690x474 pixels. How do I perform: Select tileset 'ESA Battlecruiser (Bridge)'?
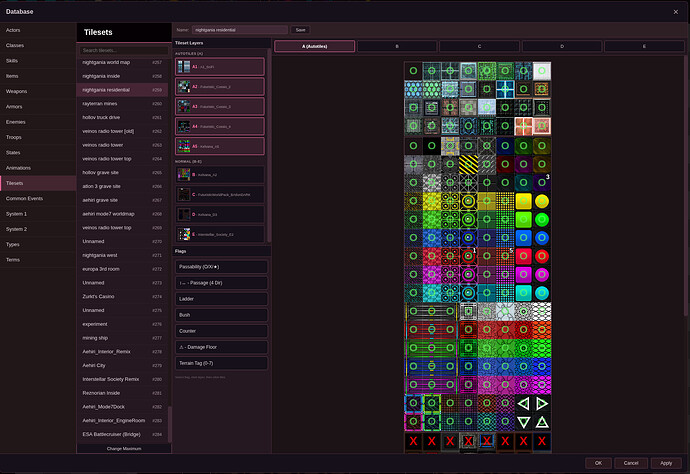point(122,434)
